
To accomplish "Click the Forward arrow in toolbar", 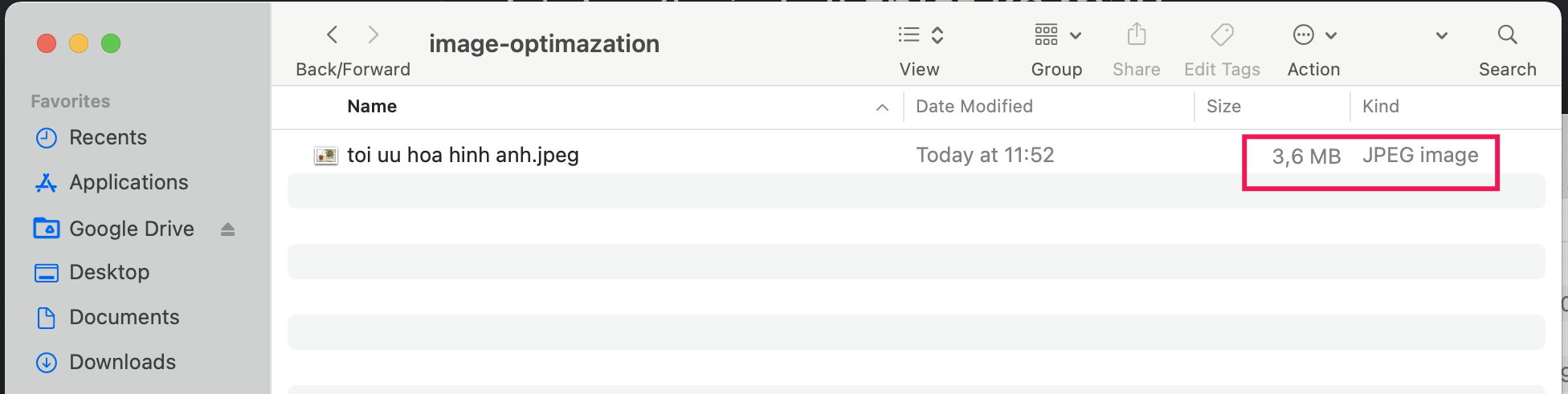I will pyautogui.click(x=373, y=35).
